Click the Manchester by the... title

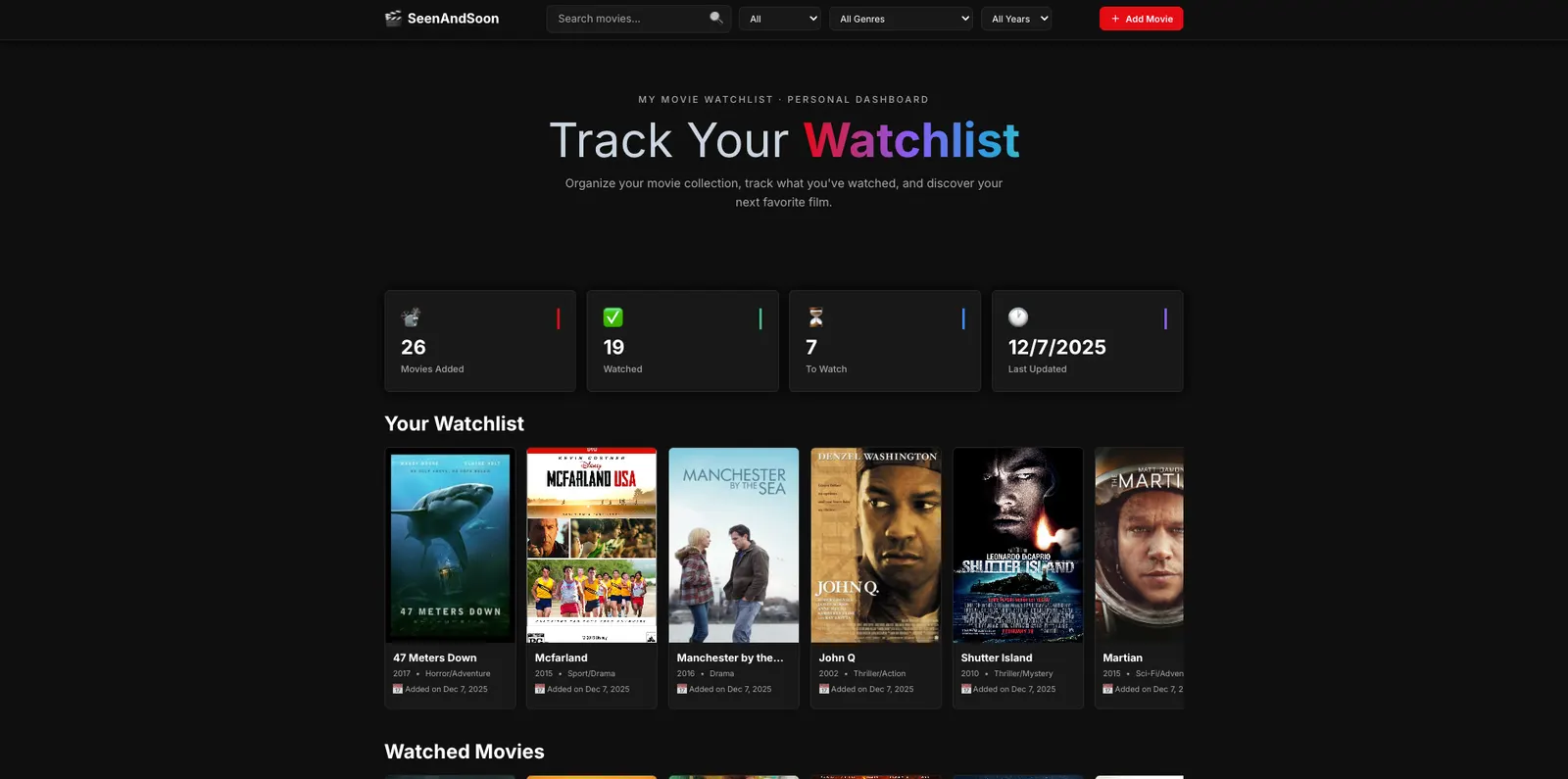(x=730, y=657)
